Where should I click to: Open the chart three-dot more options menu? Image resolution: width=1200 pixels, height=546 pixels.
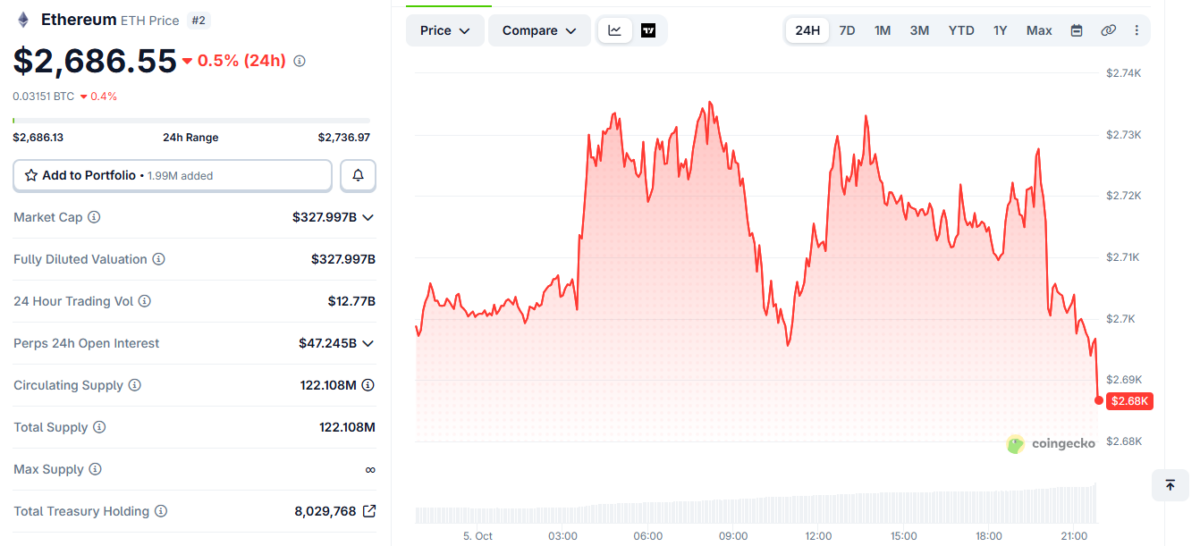coord(1136,30)
